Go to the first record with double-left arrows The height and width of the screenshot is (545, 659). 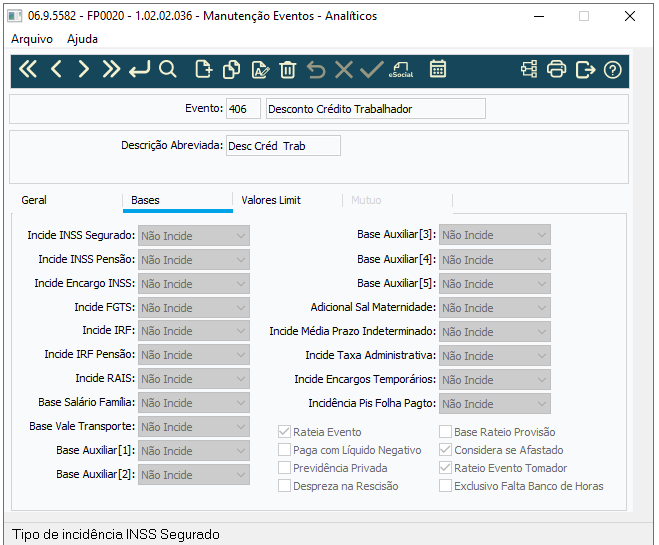[x=28, y=69]
